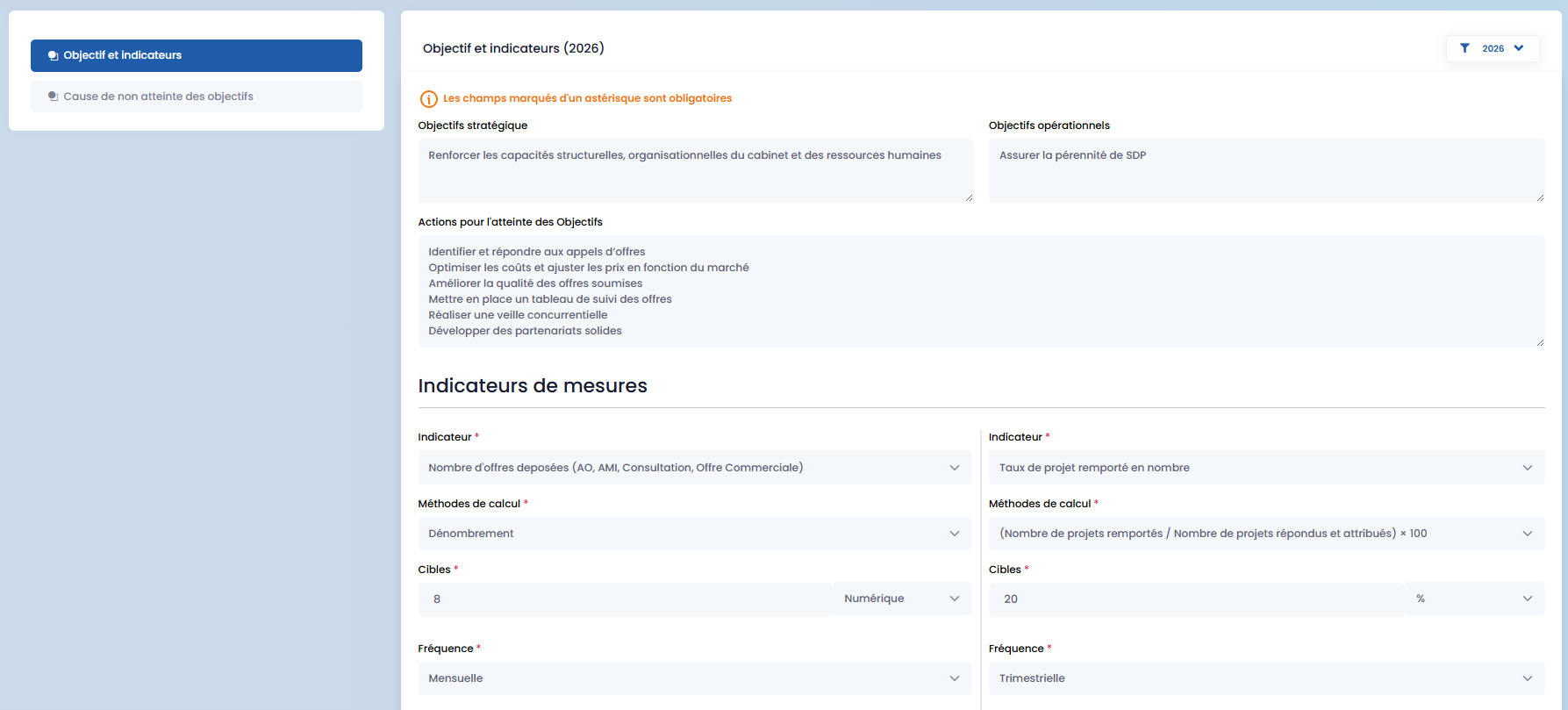Click the chevron arrow next to 2026

point(1519,48)
